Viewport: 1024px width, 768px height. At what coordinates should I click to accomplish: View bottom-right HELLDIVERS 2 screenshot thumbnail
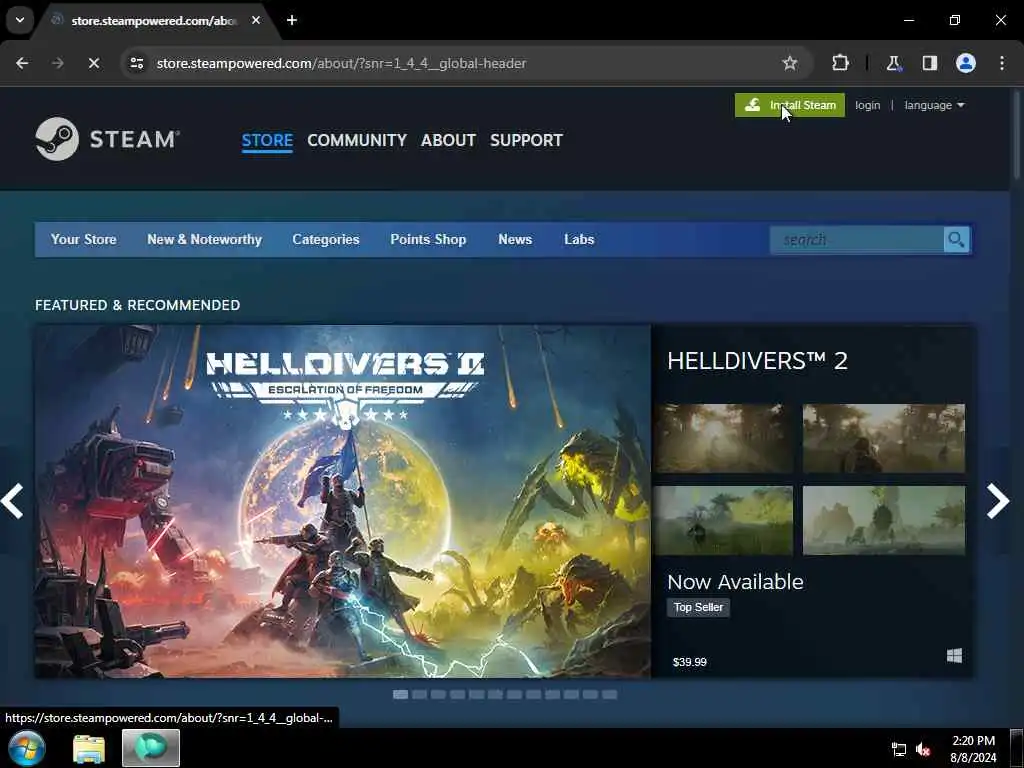(x=884, y=520)
